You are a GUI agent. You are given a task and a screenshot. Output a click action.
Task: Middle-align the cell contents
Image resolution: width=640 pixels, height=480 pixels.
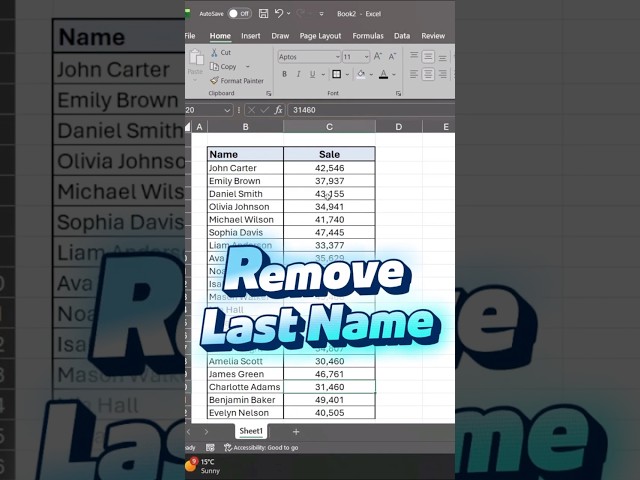(x=428, y=56)
